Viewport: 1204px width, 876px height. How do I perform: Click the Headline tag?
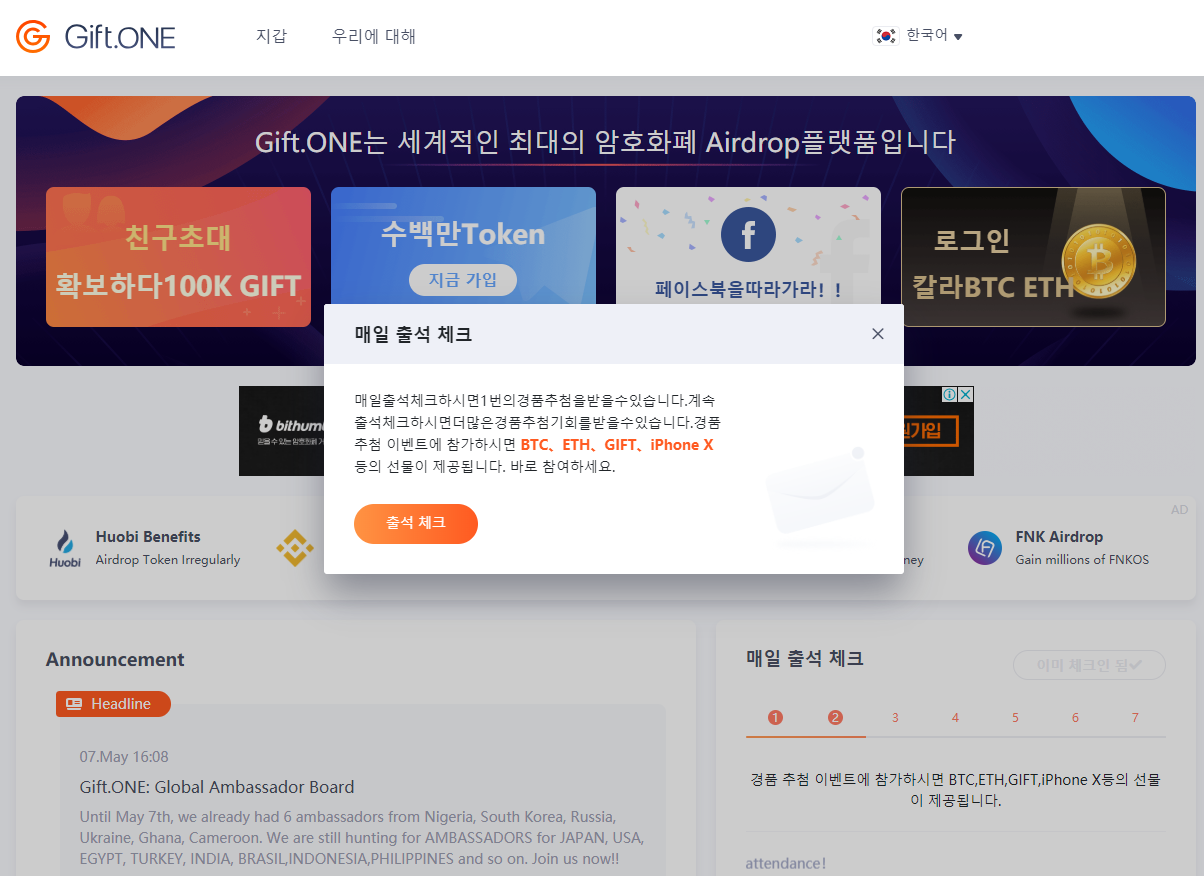click(113, 704)
